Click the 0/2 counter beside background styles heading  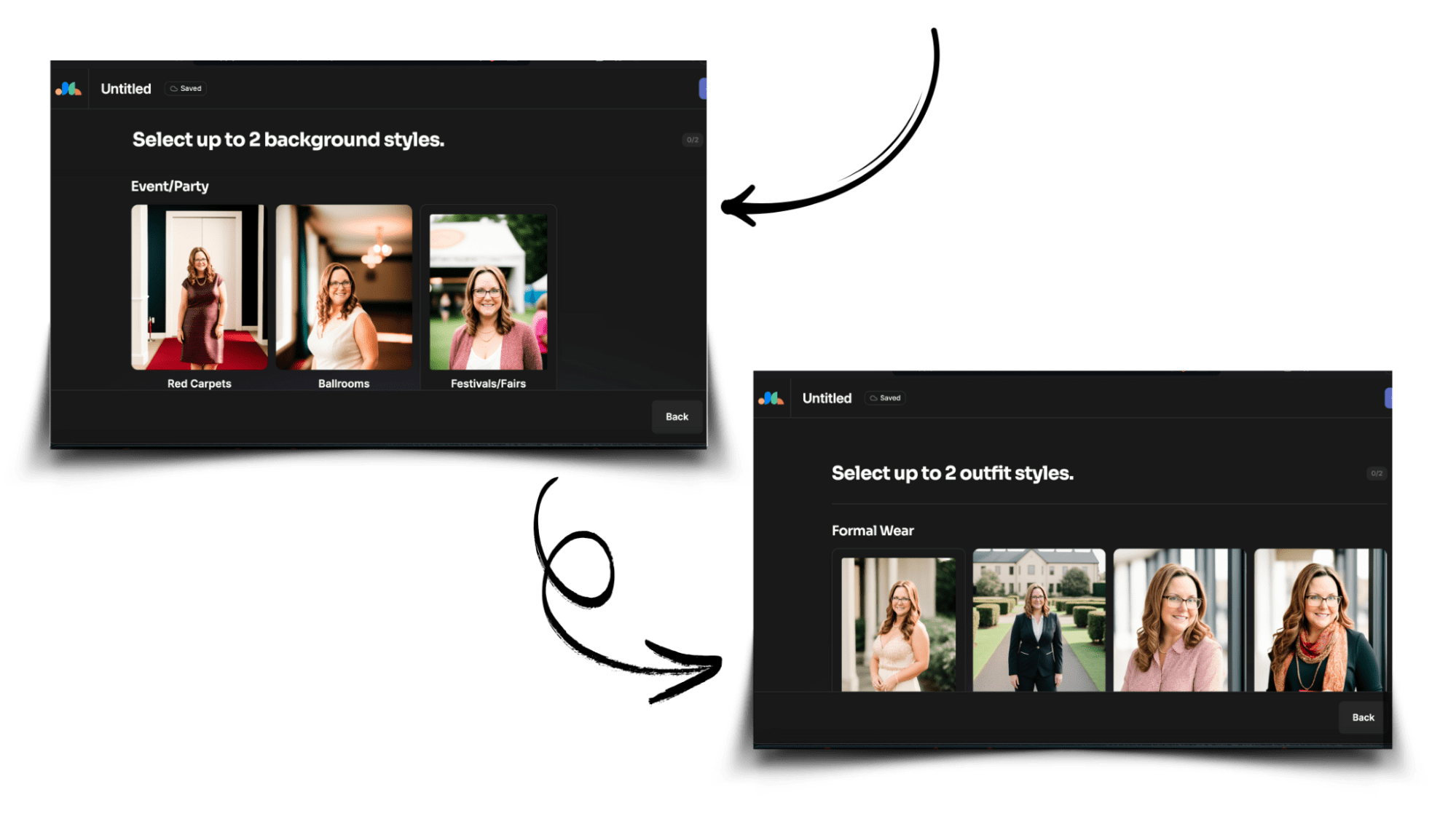click(x=692, y=140)
